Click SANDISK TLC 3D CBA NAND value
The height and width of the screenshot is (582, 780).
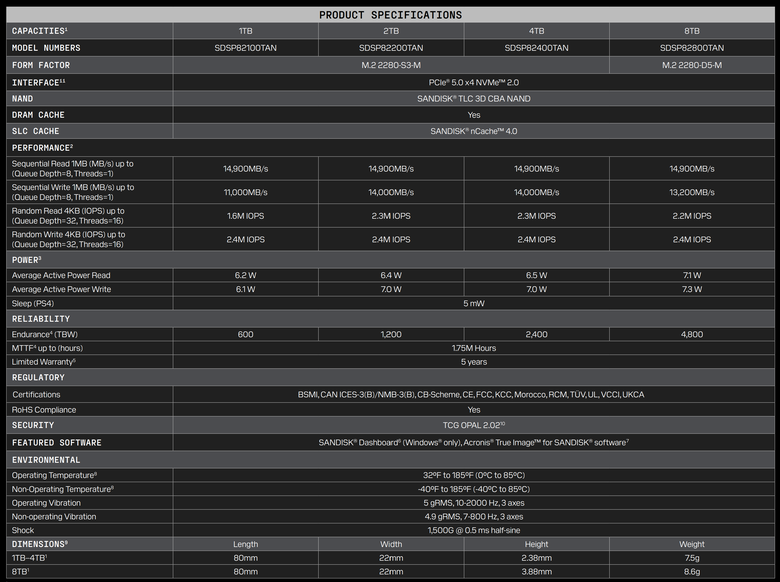[x=474, y=98]
